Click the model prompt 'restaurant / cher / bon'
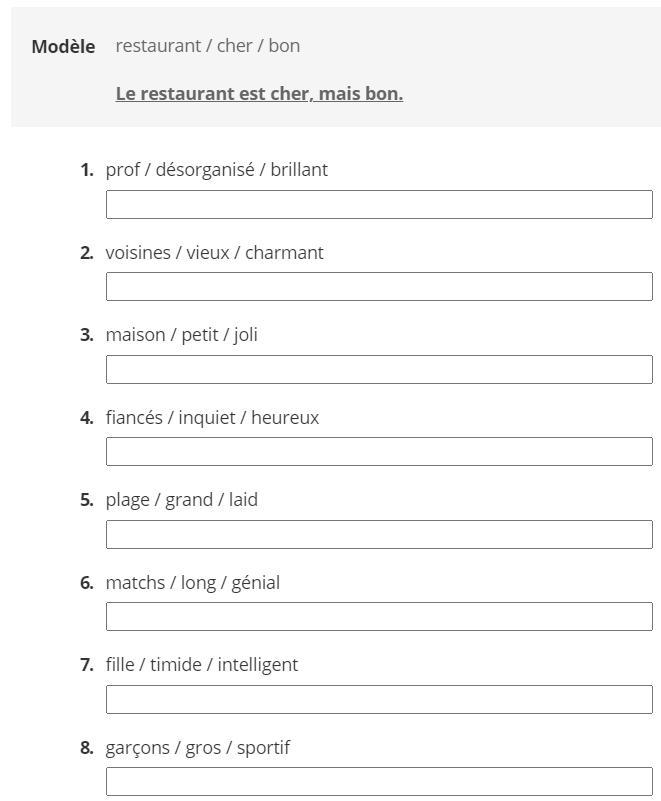 point(208,46)
